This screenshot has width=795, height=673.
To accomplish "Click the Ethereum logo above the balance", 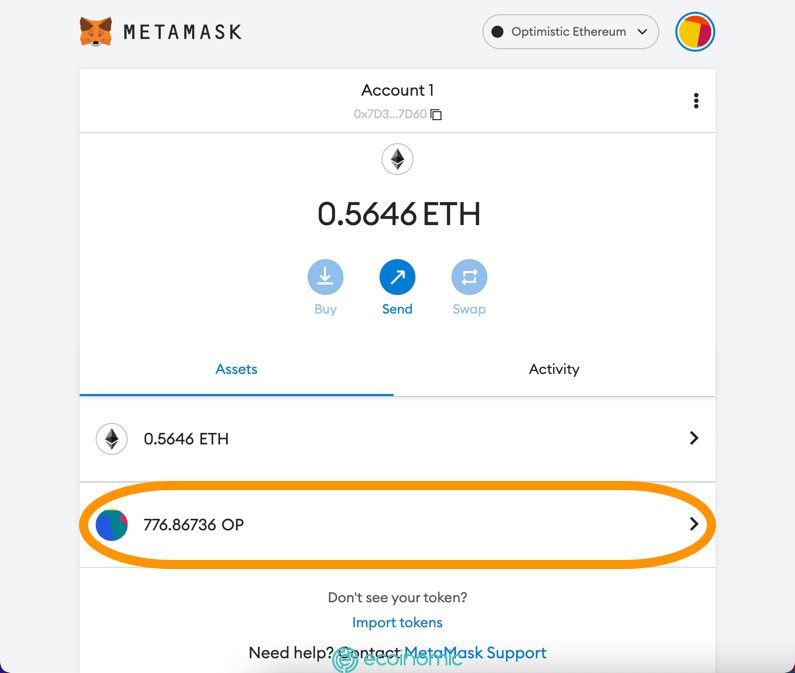I will click(x=397, y=159).
